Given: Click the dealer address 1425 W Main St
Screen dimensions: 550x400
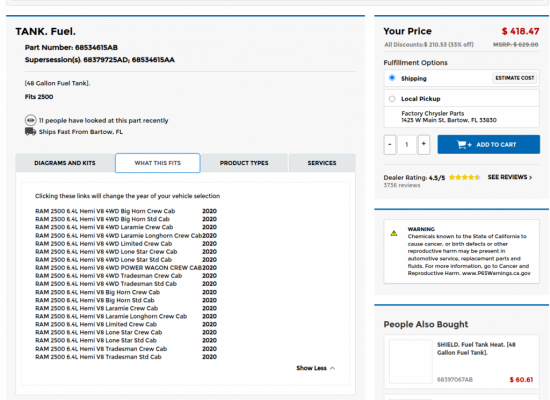Looking at the screenshot, I should click(449, 120).
